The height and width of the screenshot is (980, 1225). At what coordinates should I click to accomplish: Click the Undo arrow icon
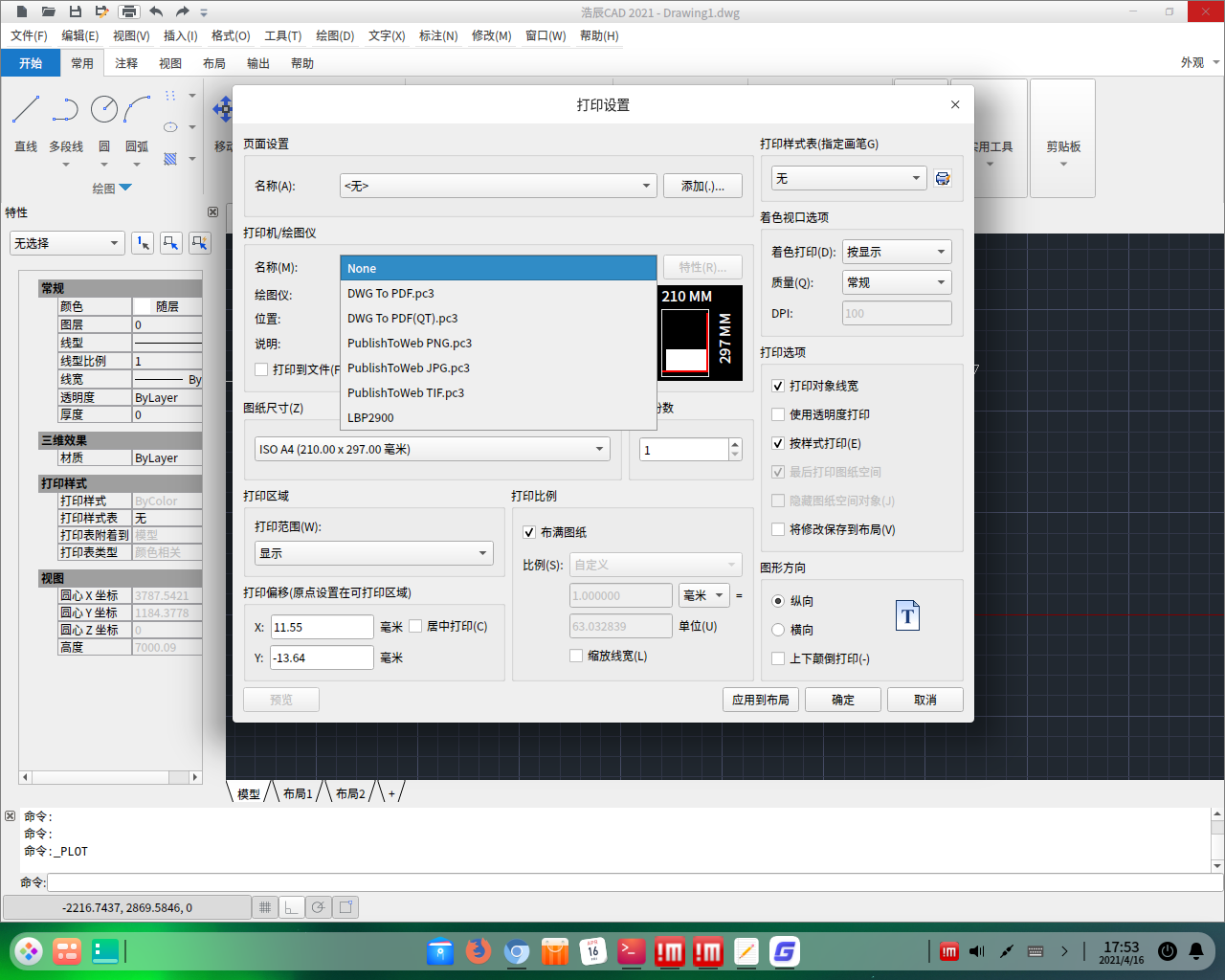156,12
